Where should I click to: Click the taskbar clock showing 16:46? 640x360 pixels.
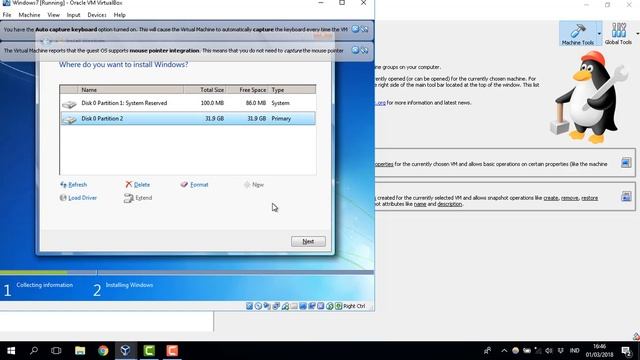point(599,351)
